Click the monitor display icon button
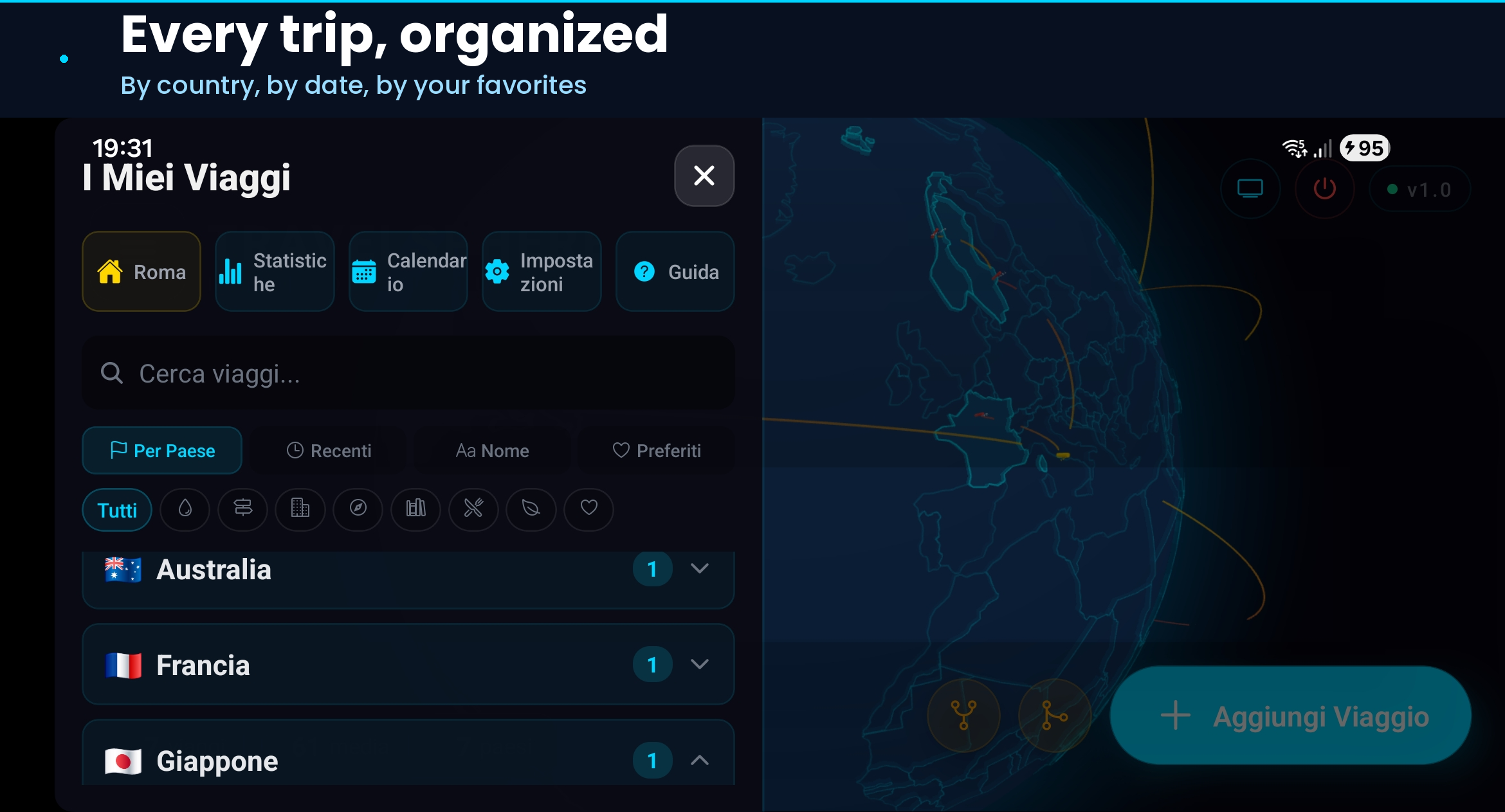The width and height of the screenshot is (1505, 812). pyautogui.click(x=1250, y=189)
